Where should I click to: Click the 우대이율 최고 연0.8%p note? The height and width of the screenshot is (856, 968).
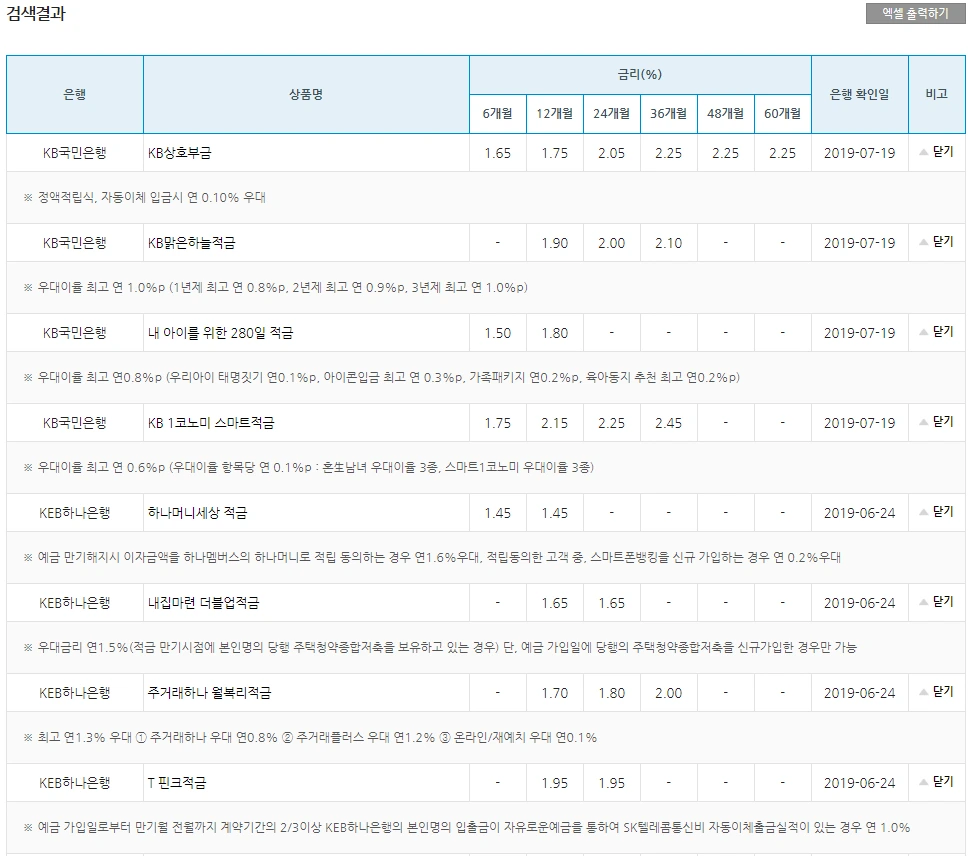coord(382,378)
